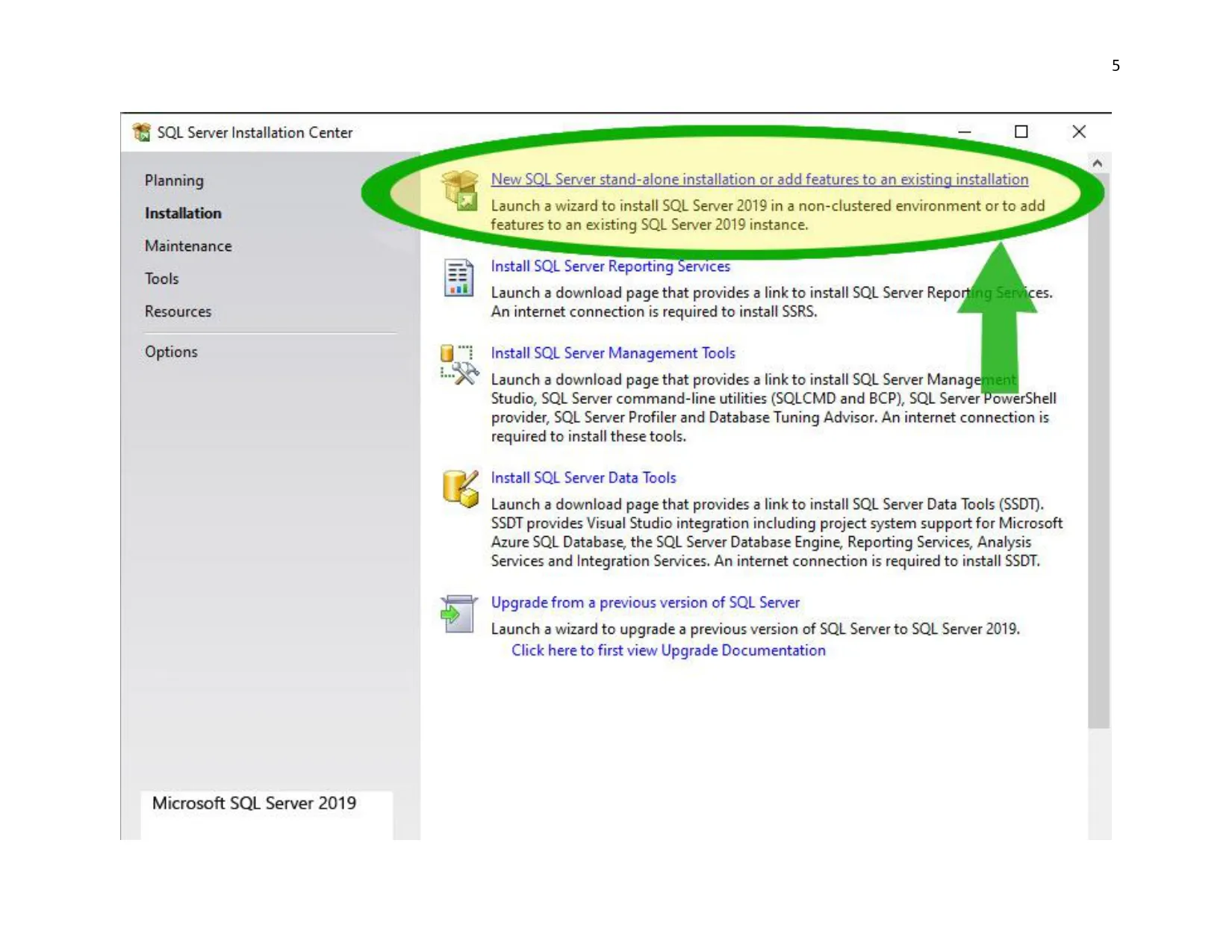Click the Reporting Services document icon
Image resolution: width=1232 pixels, height=952 pixels.
(x=458, y=278)
